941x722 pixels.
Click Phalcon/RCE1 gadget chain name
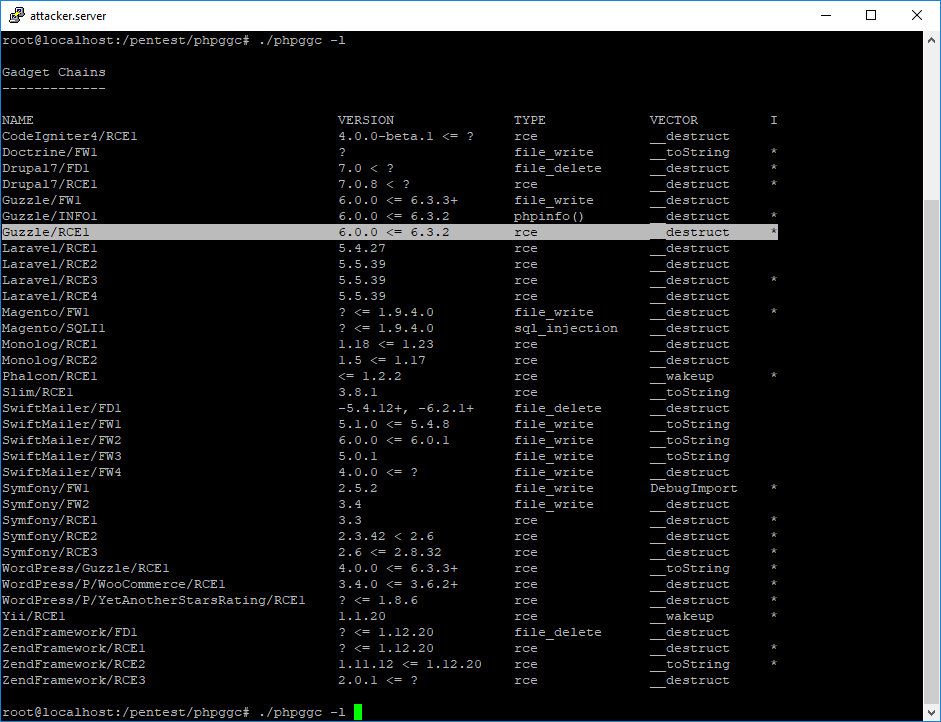point(50,376)
